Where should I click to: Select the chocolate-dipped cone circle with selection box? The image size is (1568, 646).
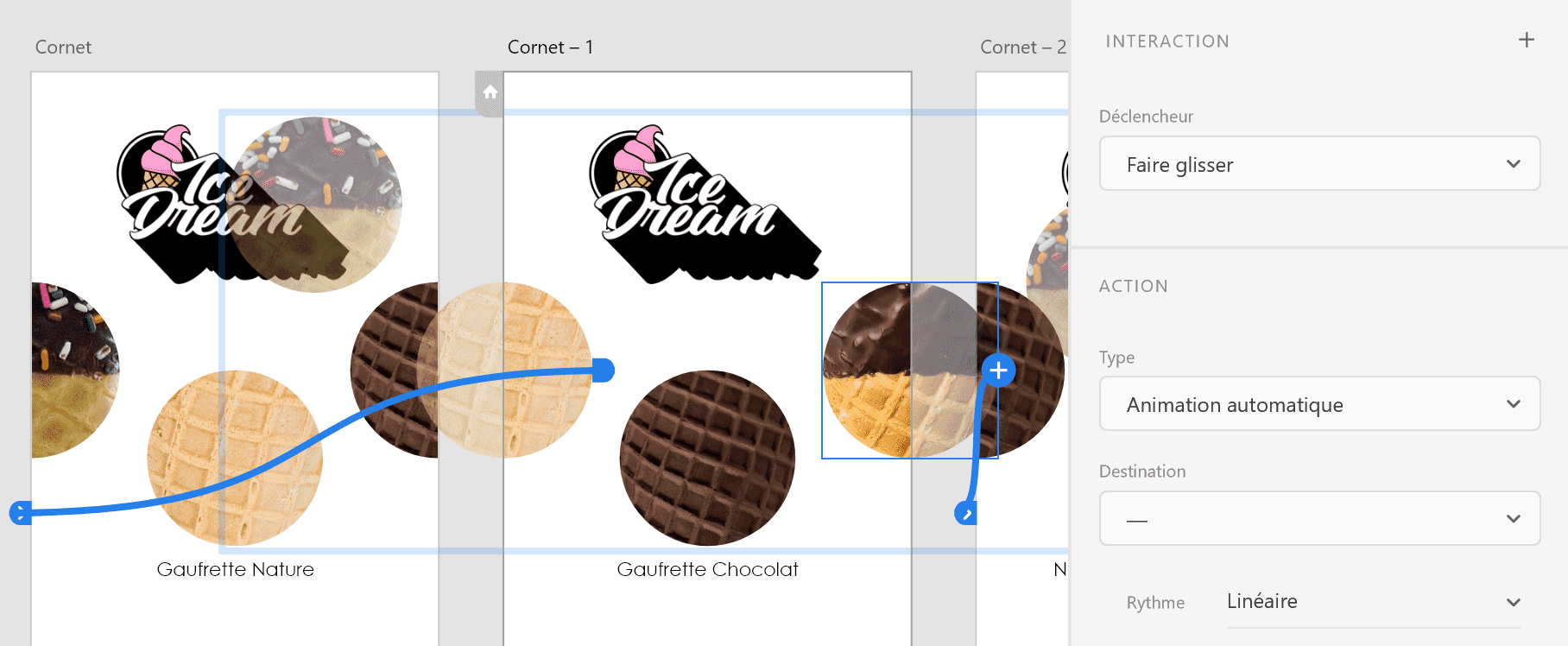tap(910, 370)
